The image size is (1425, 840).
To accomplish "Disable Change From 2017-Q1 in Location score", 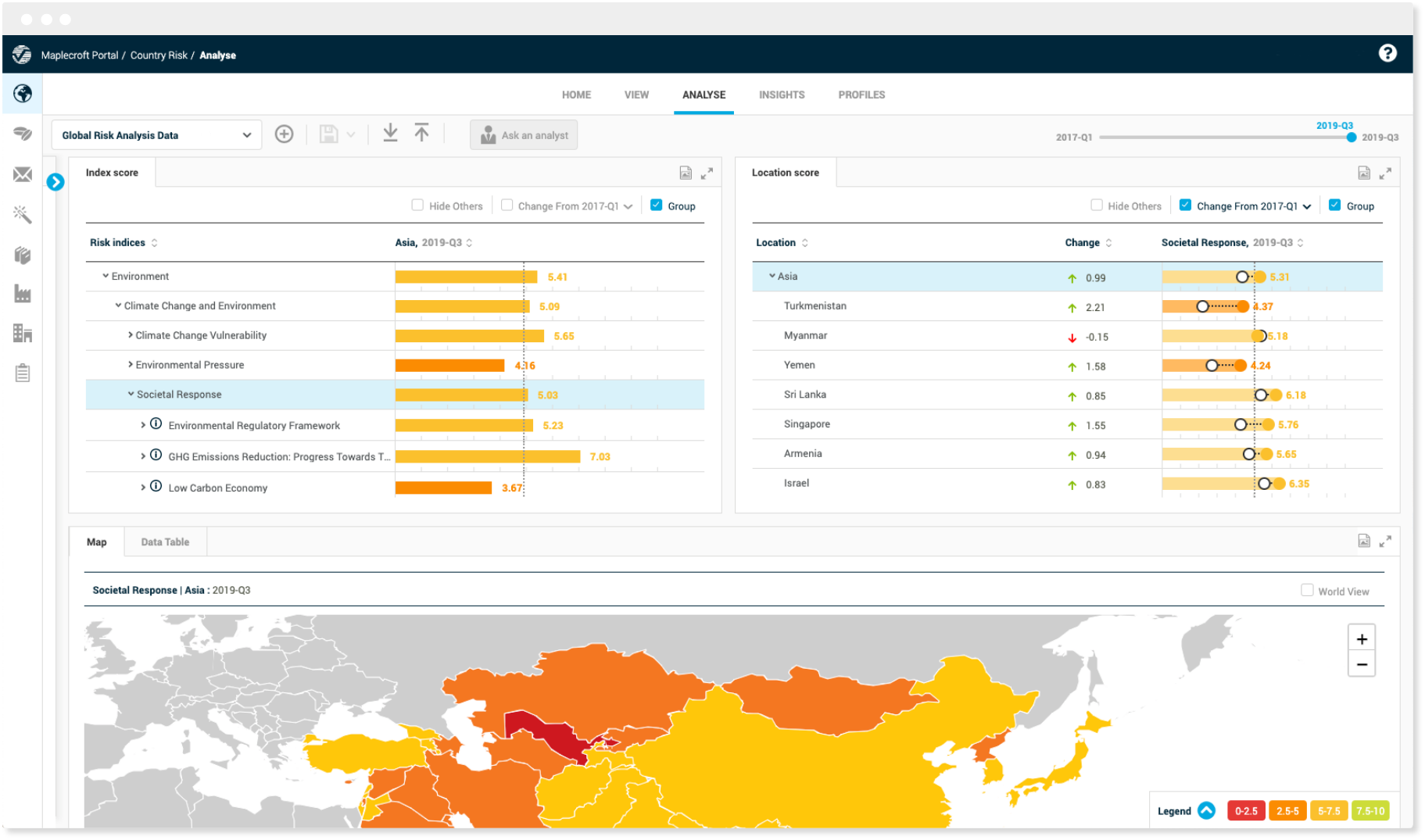I will click(x=1185, y=205).
